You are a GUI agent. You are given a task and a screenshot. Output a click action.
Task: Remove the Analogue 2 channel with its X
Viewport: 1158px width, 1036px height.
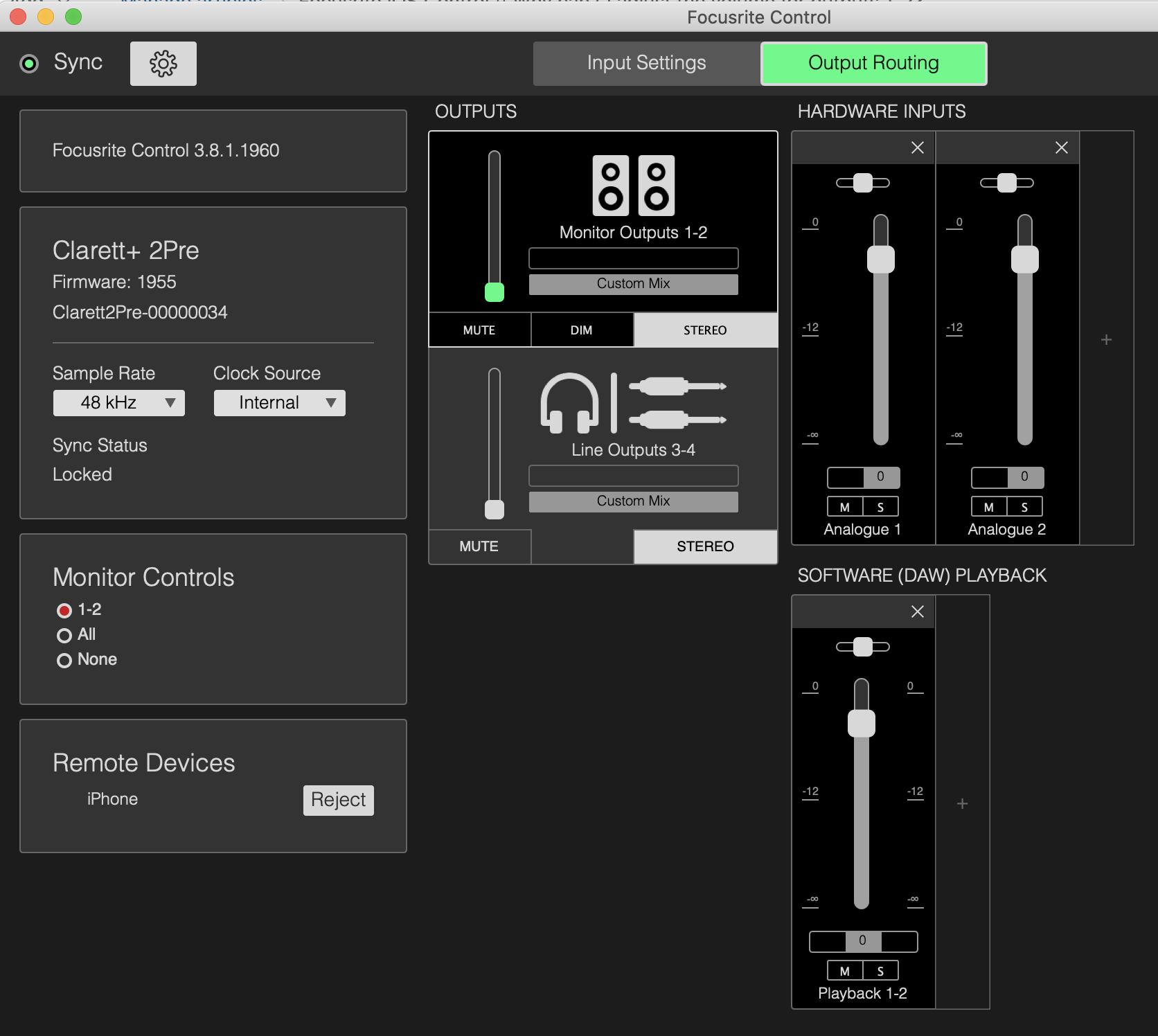point(1061,148)
